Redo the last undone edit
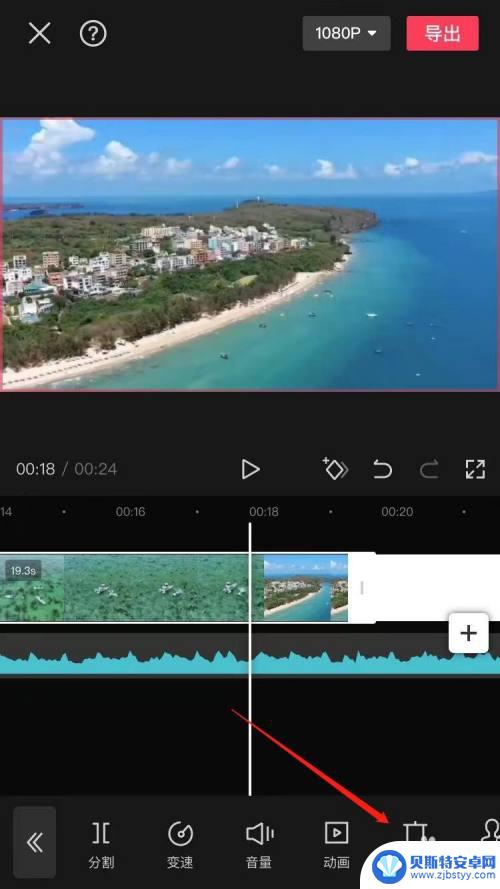Image resolution: width=500 pixels, height=889 pixels. [429, 469]
